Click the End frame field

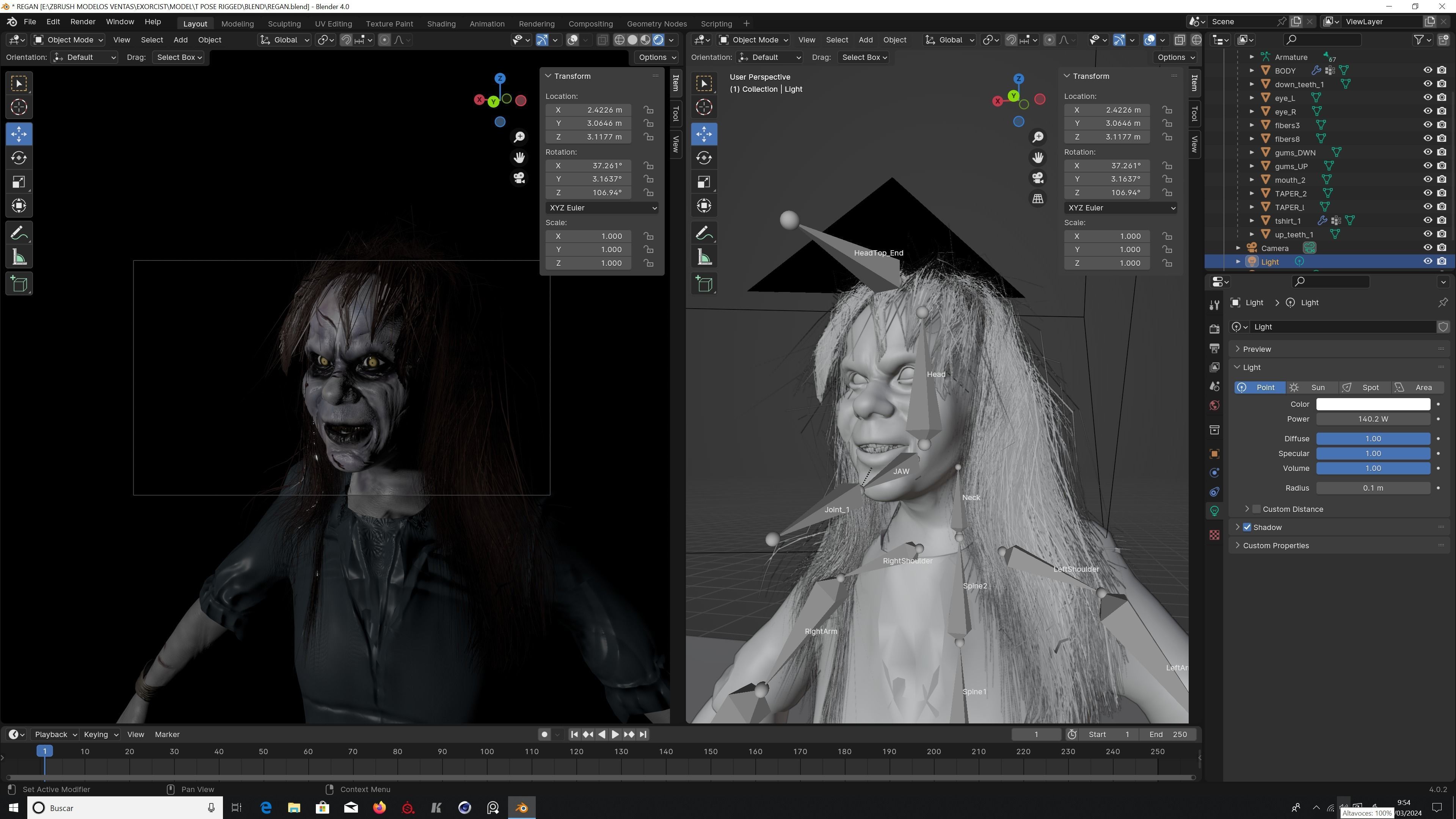click(1168, 735)
